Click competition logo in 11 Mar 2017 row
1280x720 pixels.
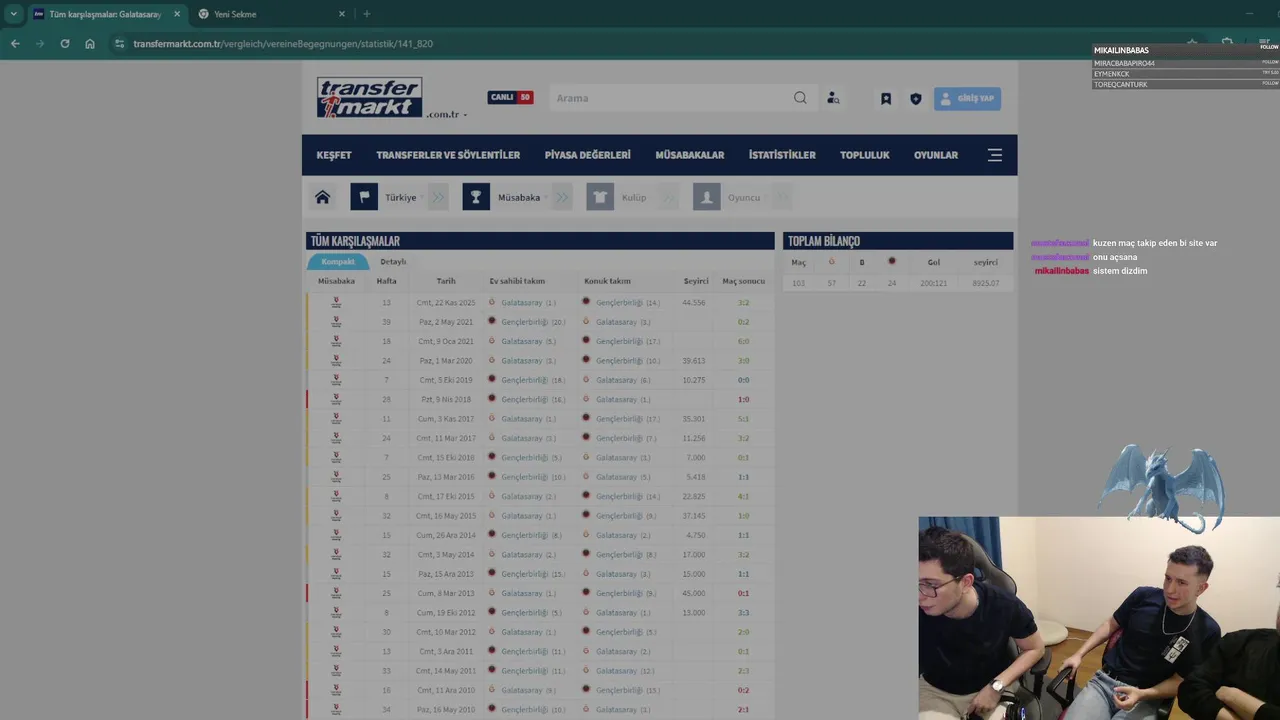[x=336, y=438]
